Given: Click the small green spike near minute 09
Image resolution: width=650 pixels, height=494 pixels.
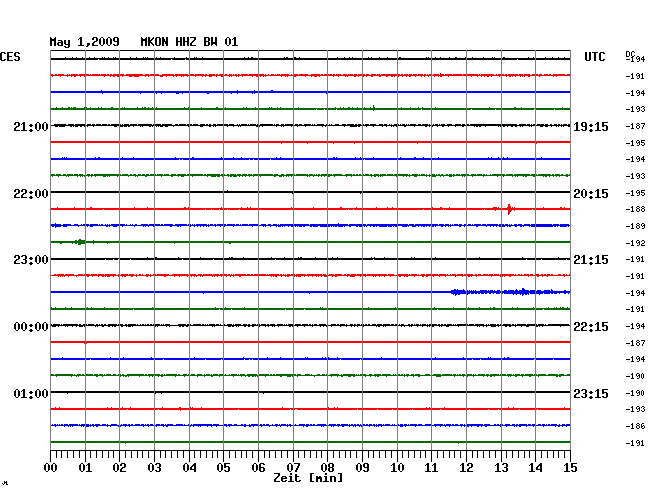Looking at the screenshot, I should [x=374, y=108].
